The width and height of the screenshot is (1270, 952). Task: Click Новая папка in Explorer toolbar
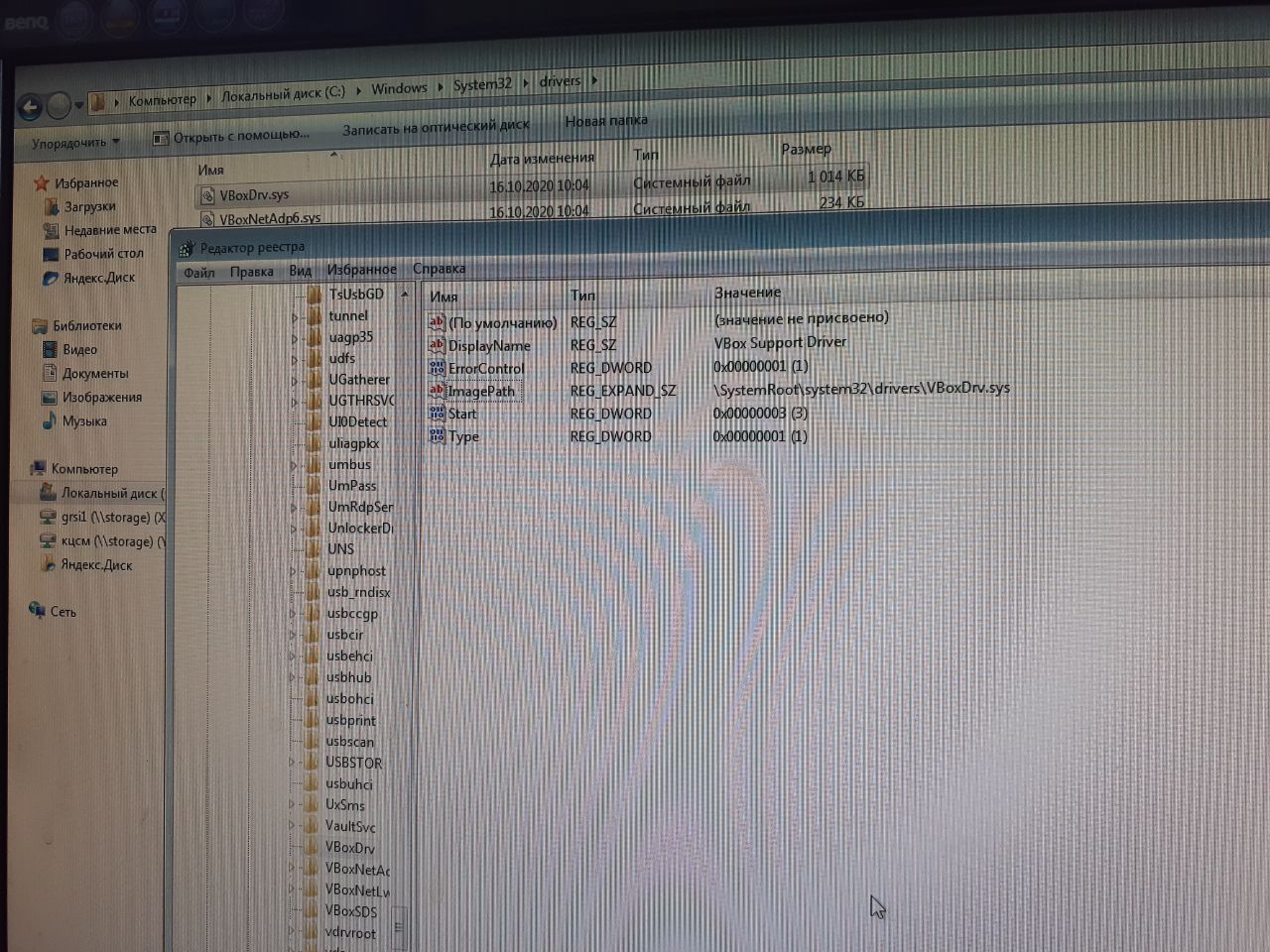[606, 121]
